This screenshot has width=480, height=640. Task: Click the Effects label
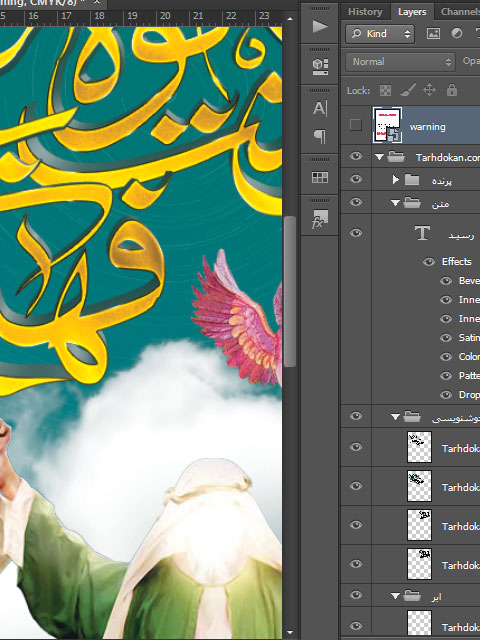click(x=456, y=262)
